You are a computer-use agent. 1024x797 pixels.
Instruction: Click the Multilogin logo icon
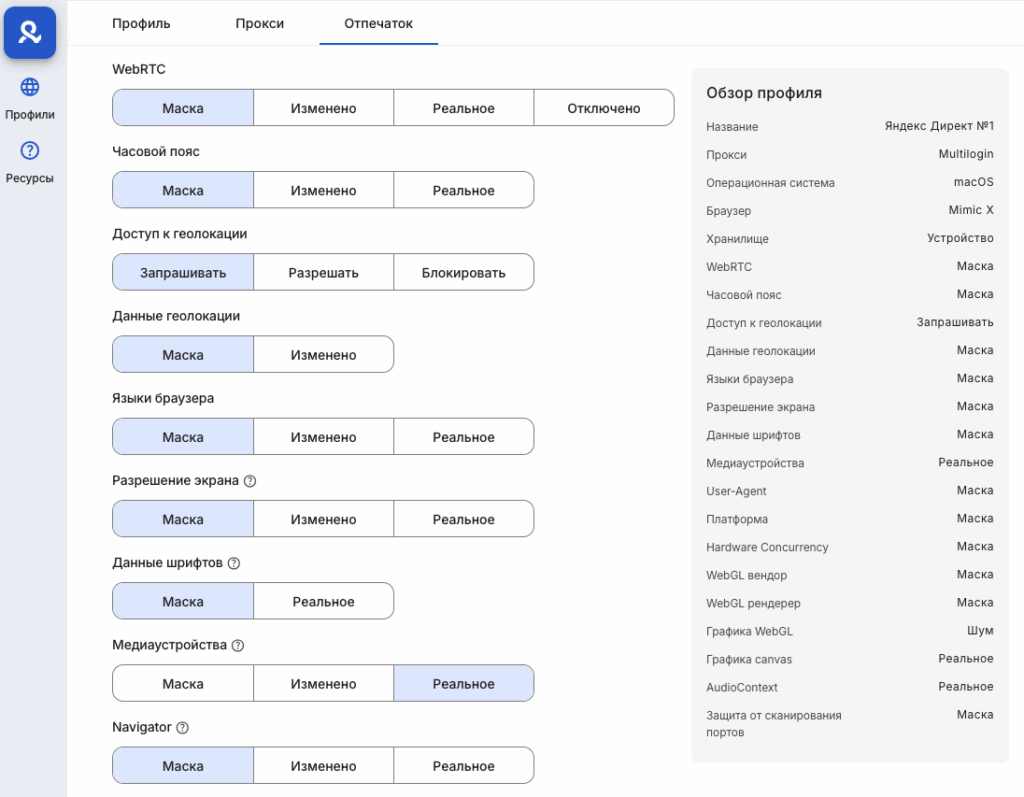tap(30, 32)
